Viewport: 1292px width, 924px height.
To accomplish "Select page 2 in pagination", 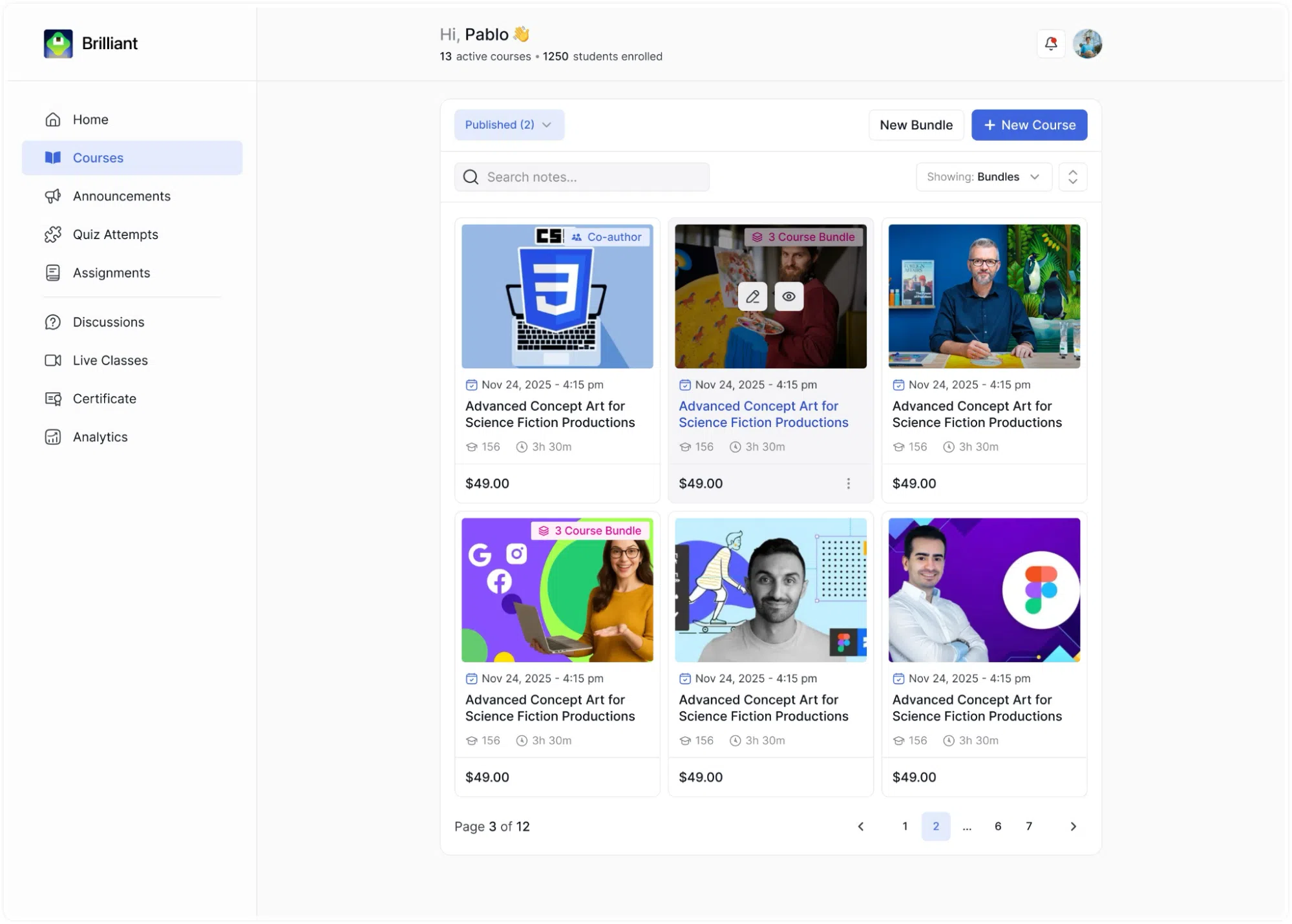I will (936, 826).
